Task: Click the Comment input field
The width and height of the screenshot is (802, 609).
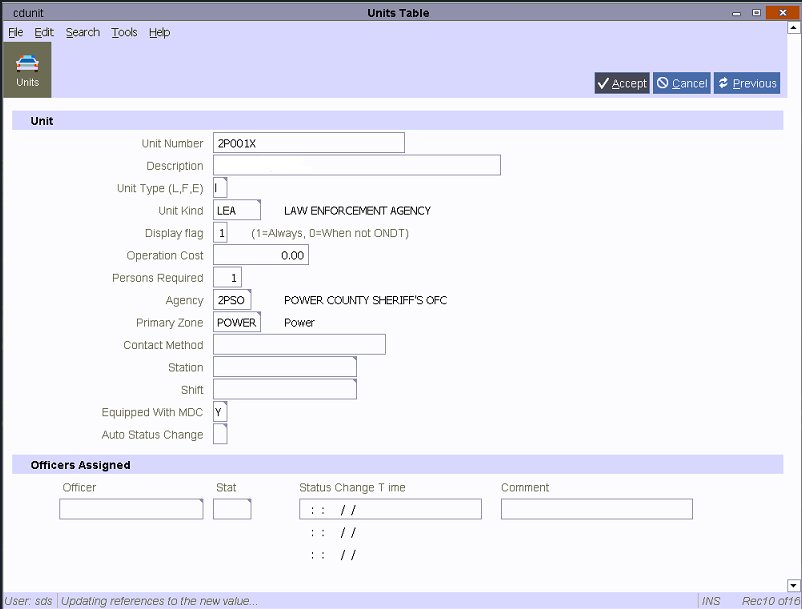Action: point(597,509)
